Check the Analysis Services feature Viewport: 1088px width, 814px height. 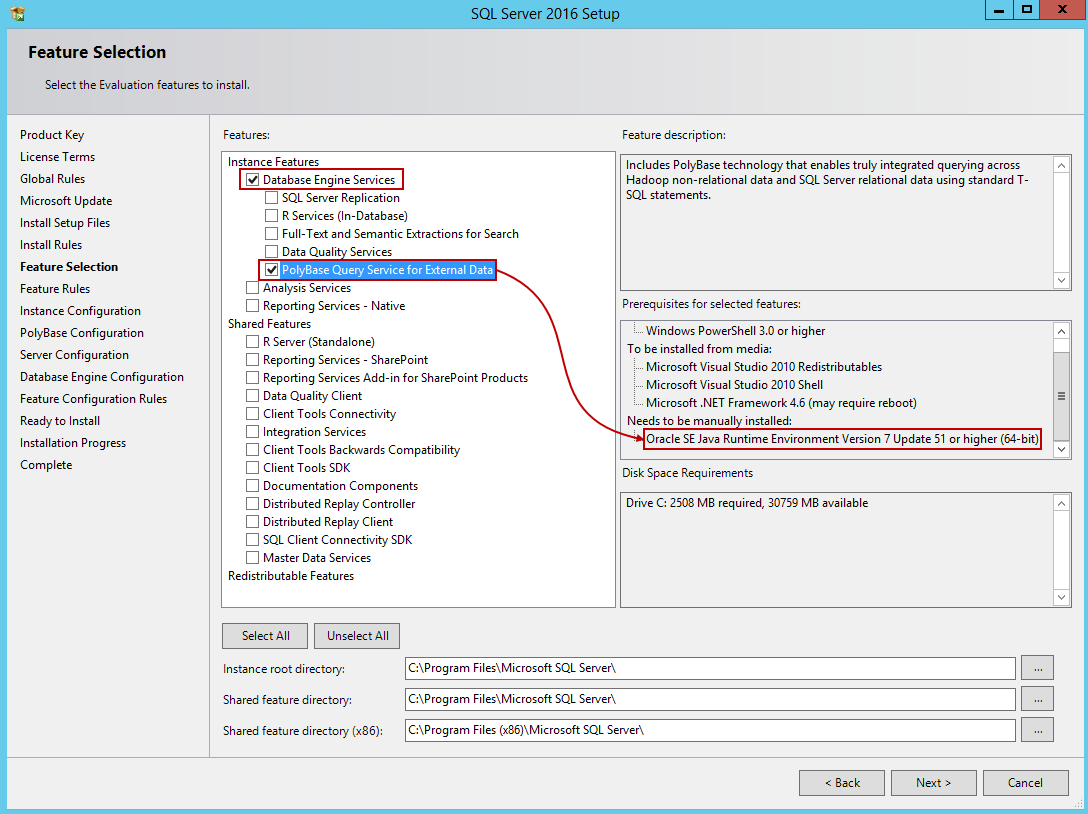click(x=253, y=288)
